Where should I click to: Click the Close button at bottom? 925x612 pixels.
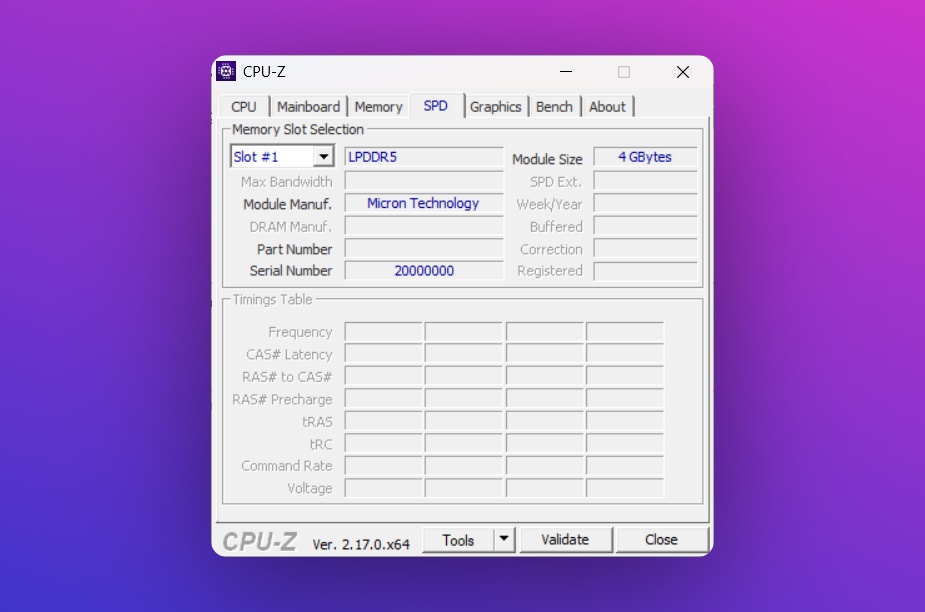(x=661, y=539)
